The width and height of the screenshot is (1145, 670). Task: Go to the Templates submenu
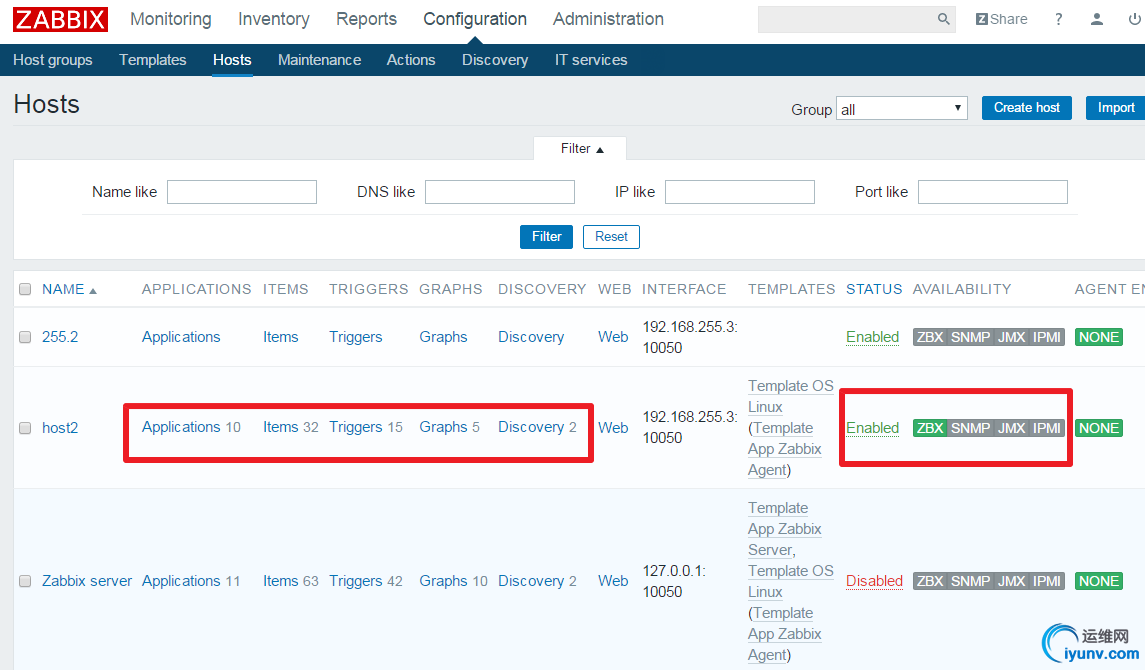[153, 60]
